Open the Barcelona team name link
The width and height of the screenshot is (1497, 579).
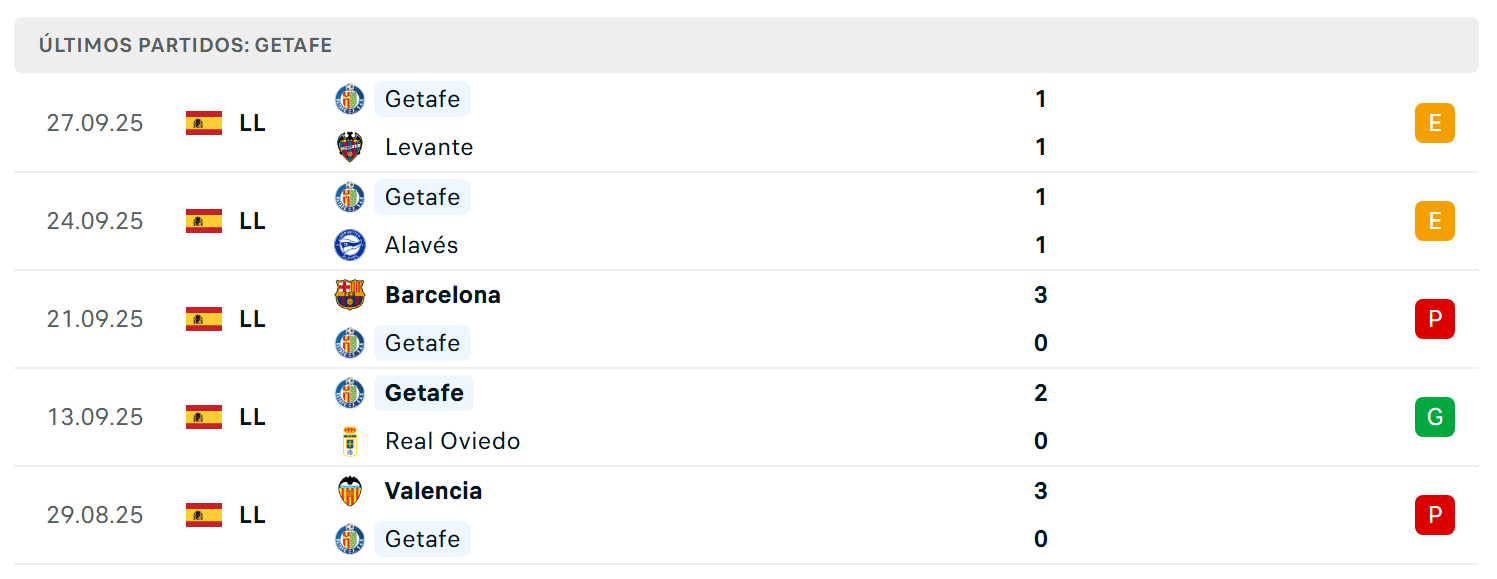tap(443, 295)
